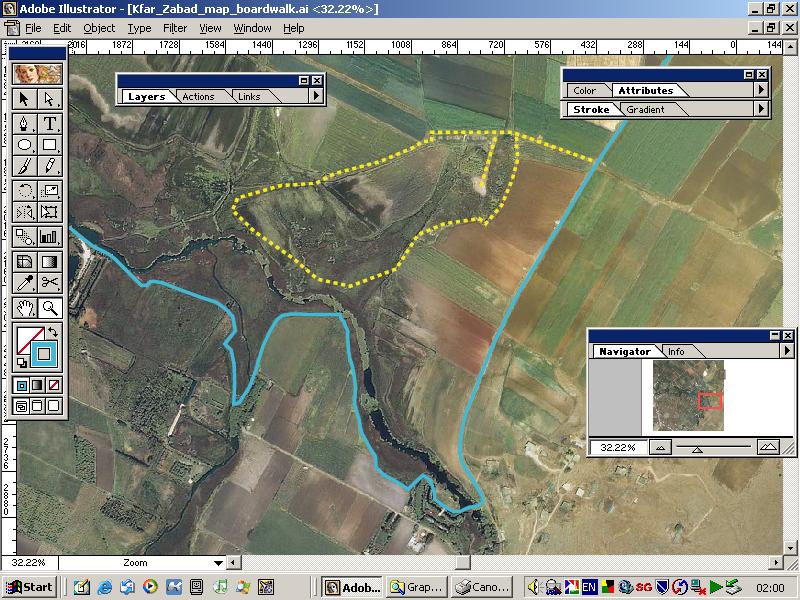Open the Filter menu
The height and width of the screenshot is (600, 800).
[175, 28]
